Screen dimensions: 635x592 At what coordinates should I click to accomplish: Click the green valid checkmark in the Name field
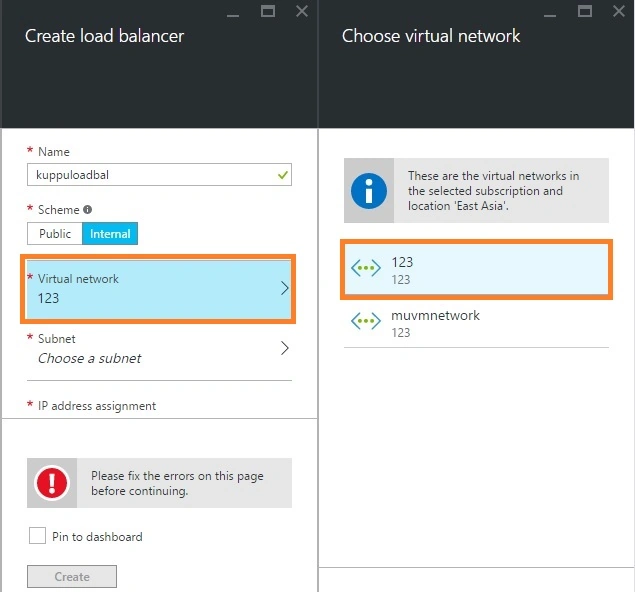tap(283, 175)
